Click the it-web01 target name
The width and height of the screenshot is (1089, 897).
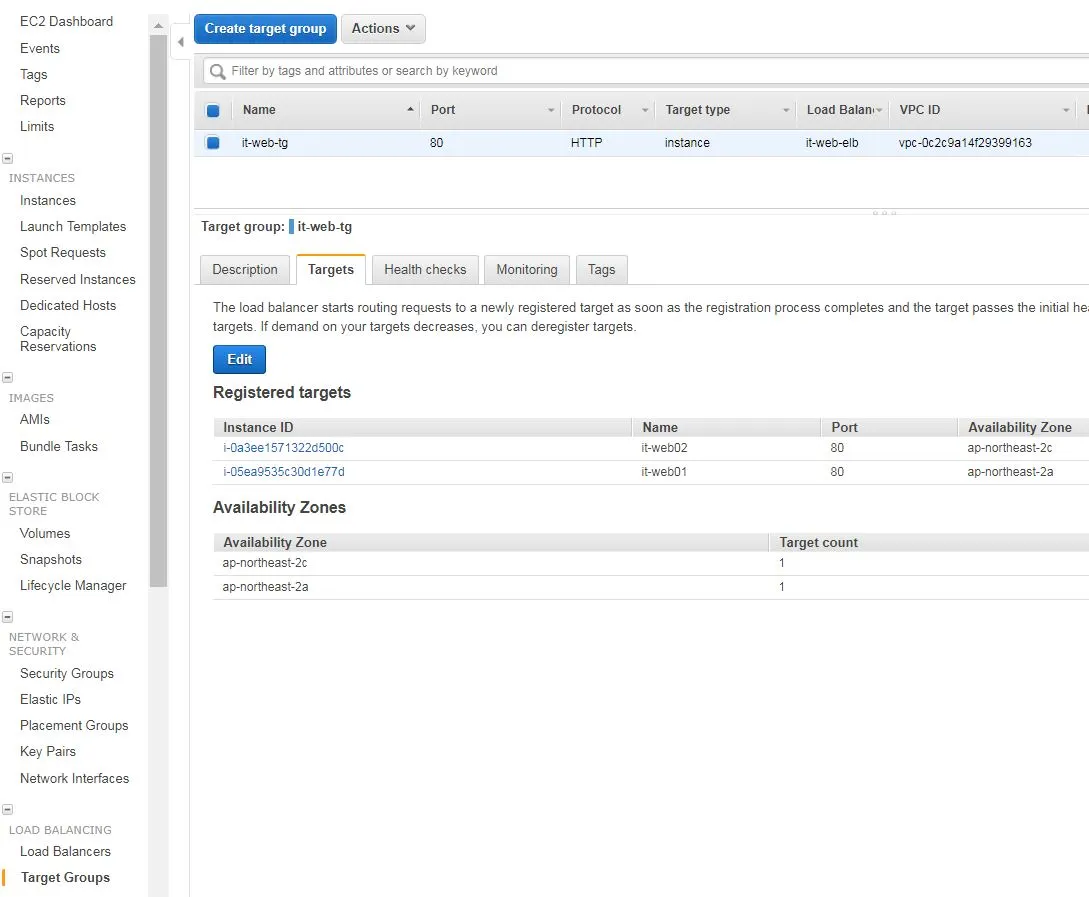(x=664, y=472)
